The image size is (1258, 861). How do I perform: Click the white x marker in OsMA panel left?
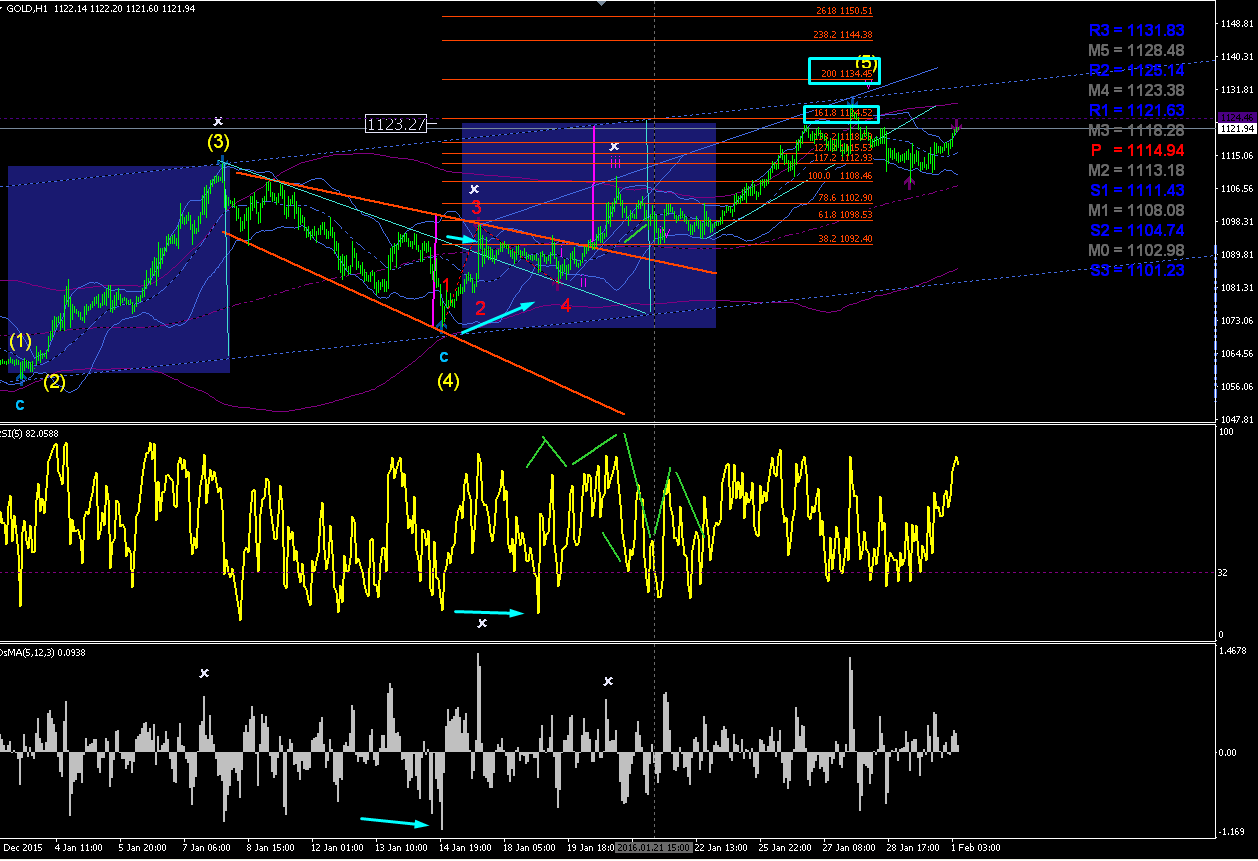[x=204, y=673]
